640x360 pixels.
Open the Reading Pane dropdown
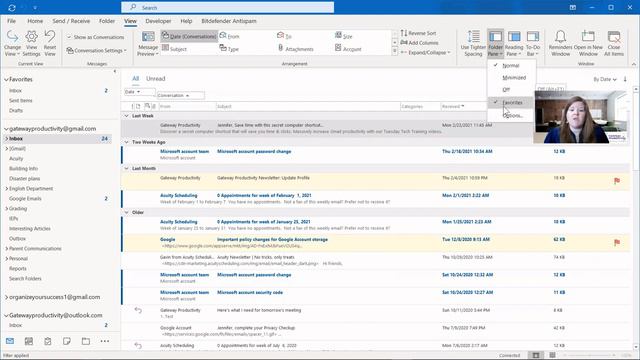coord(514,43)
